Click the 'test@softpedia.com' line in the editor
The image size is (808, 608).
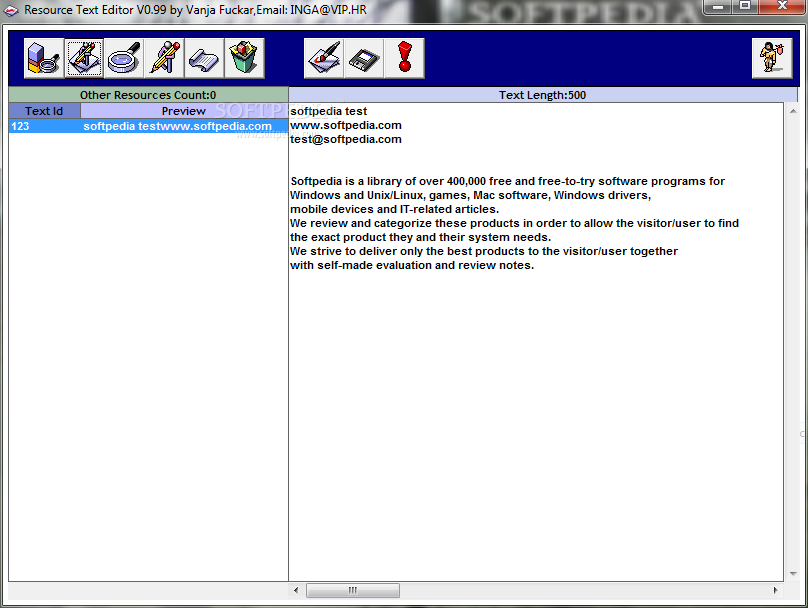point(346,139)
